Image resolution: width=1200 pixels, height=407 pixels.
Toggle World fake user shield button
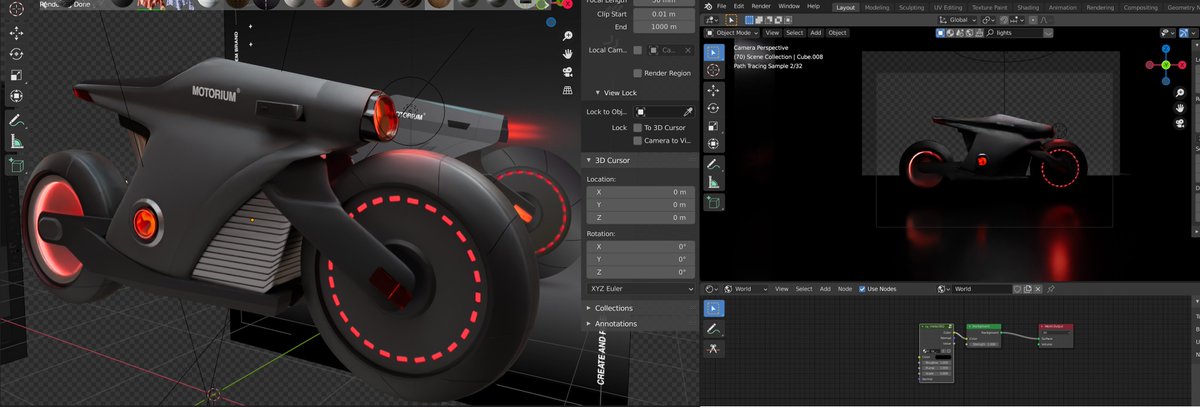point(1018,289)
